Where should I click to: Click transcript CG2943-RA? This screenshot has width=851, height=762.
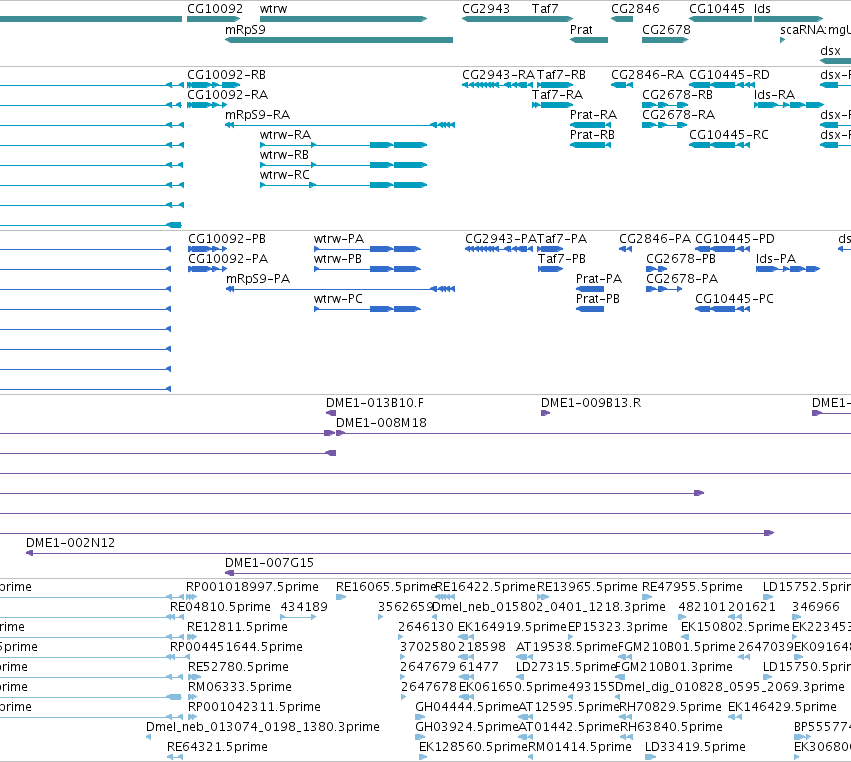498,75
